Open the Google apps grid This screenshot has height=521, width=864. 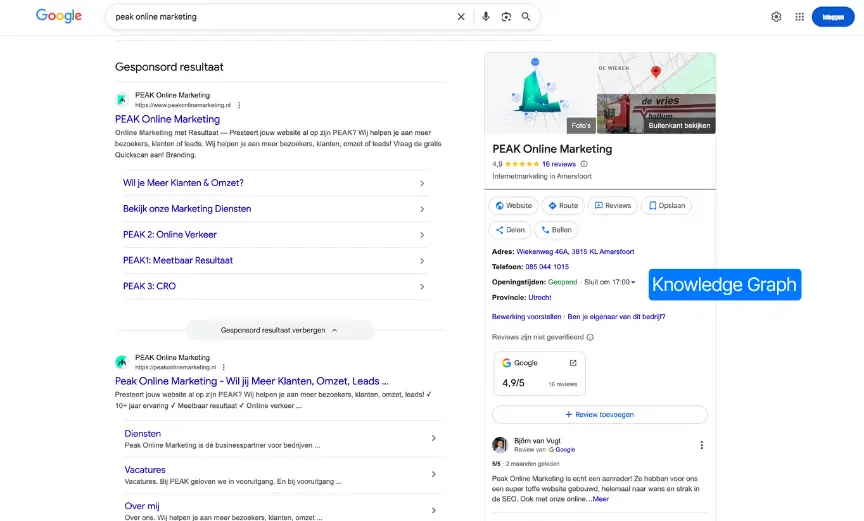[x=799, y=17]
